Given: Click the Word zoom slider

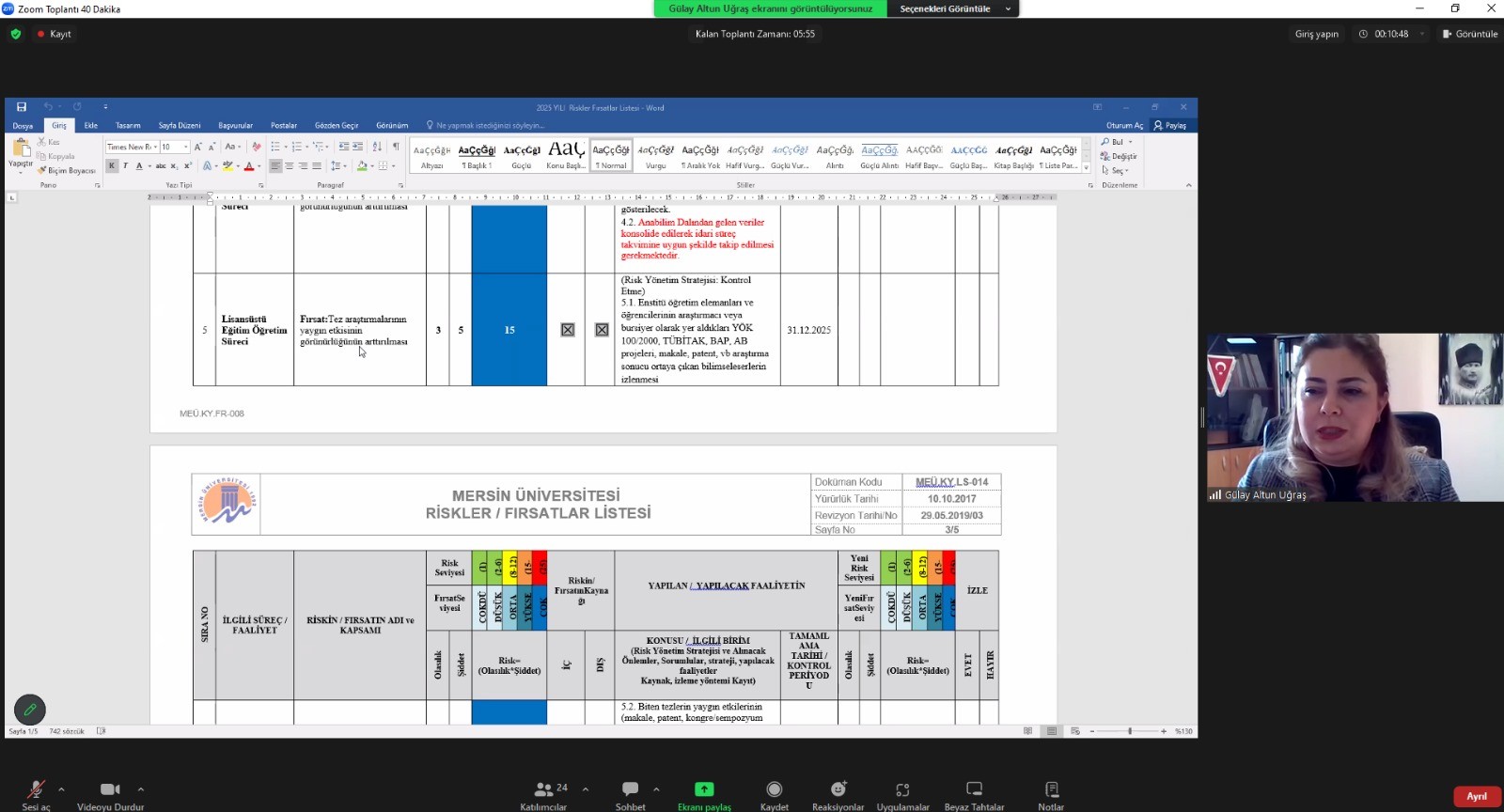Looking at the screenshot, I should click(1129, 731).
